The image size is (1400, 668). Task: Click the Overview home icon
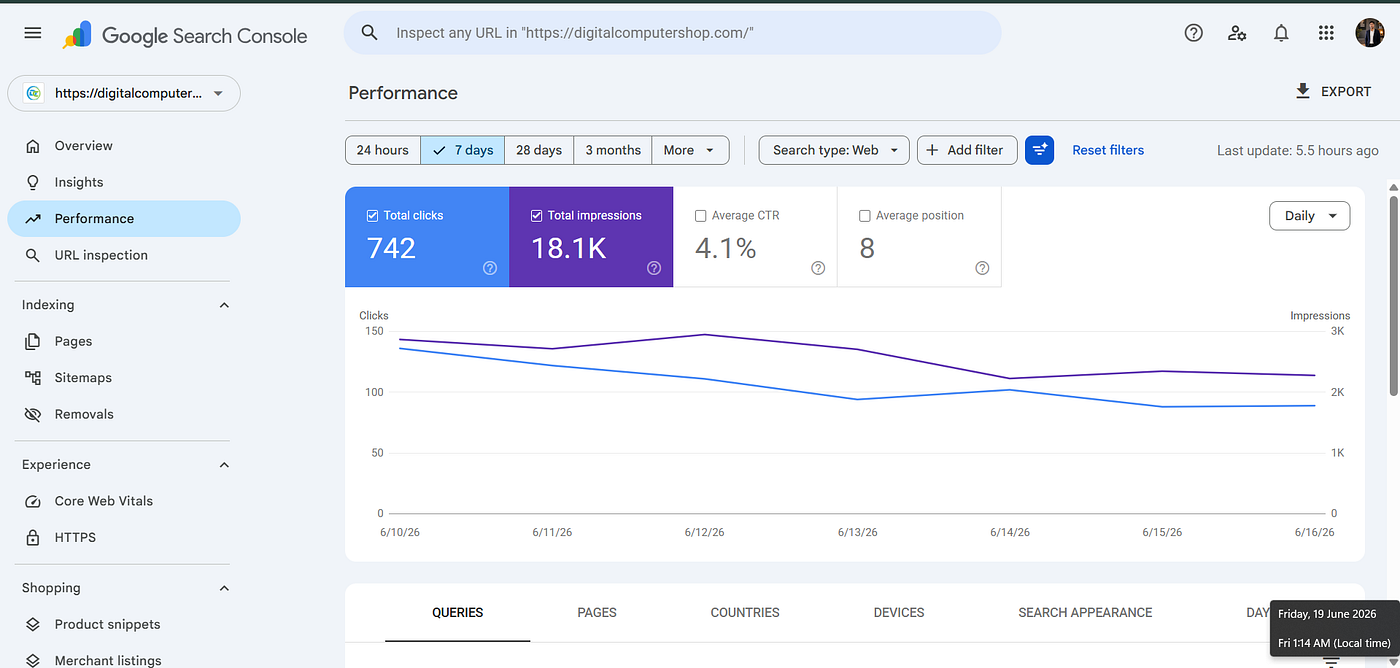(33, 146)
